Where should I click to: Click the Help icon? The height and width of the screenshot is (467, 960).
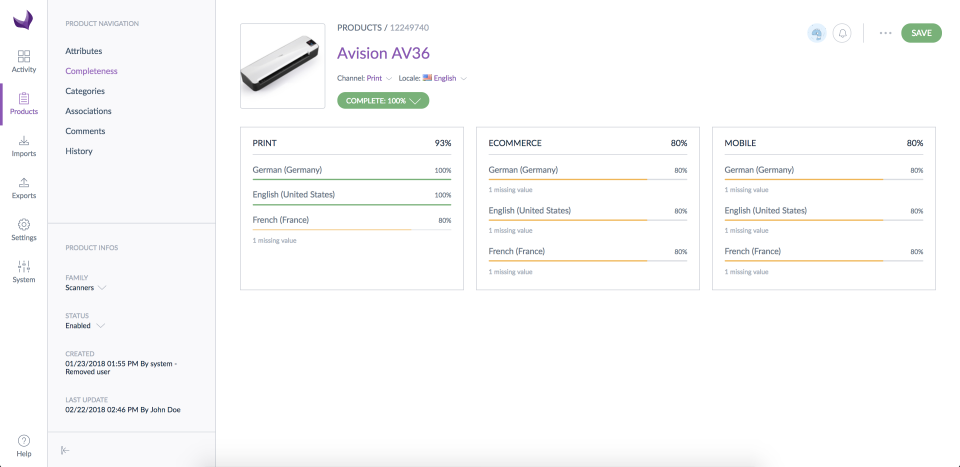click(x=23, y=445)
